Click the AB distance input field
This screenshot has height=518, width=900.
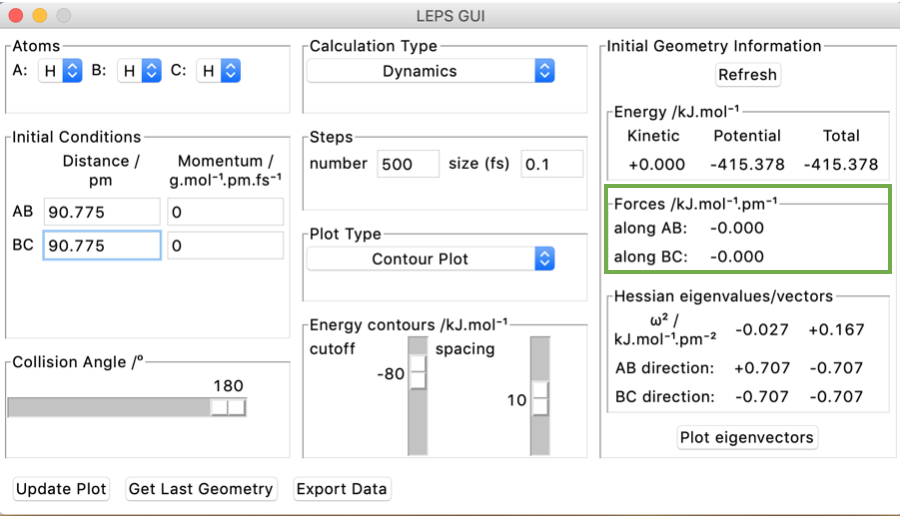click(x=101, y=212)
